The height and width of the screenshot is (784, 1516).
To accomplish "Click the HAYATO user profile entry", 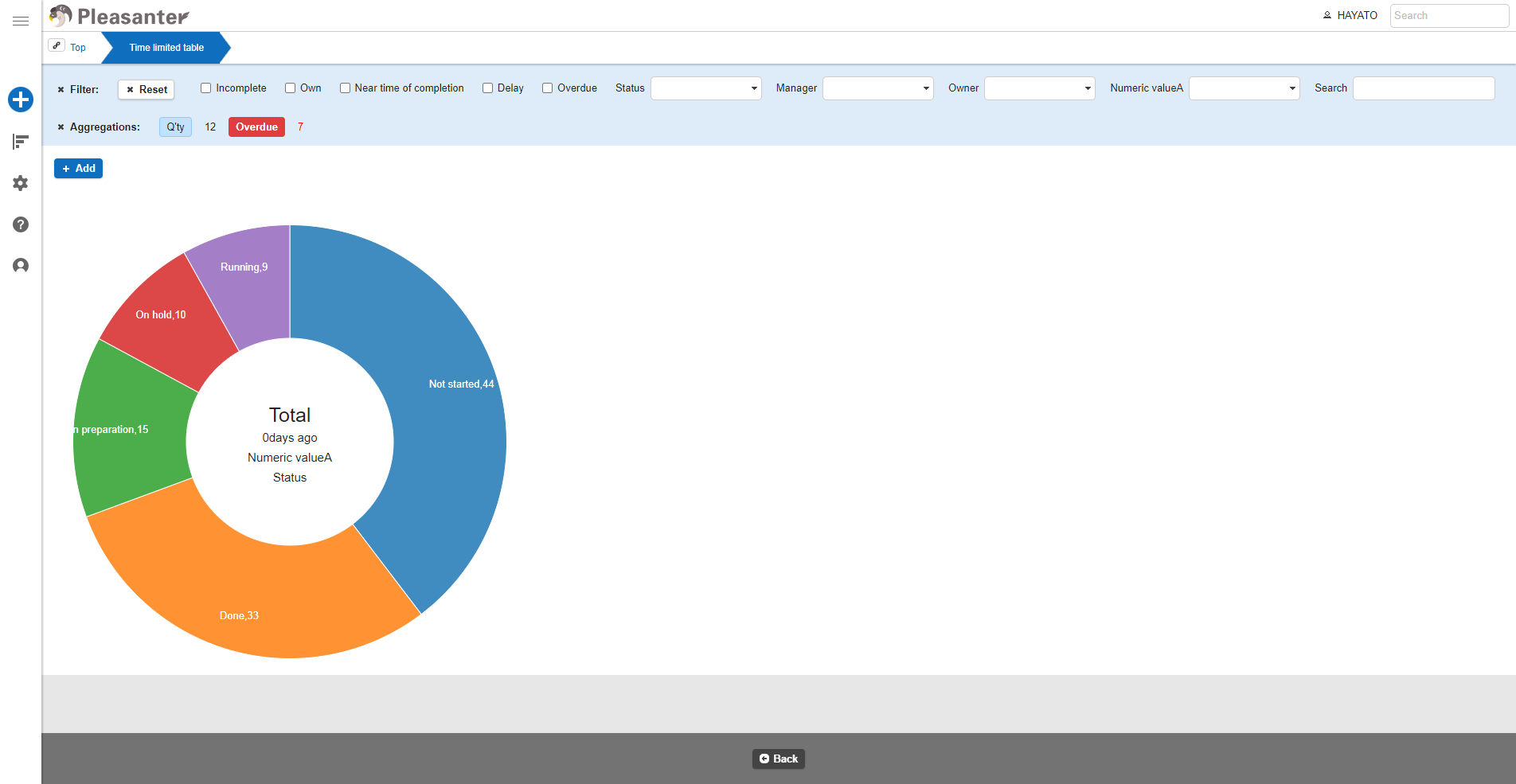I will 1350,15.
